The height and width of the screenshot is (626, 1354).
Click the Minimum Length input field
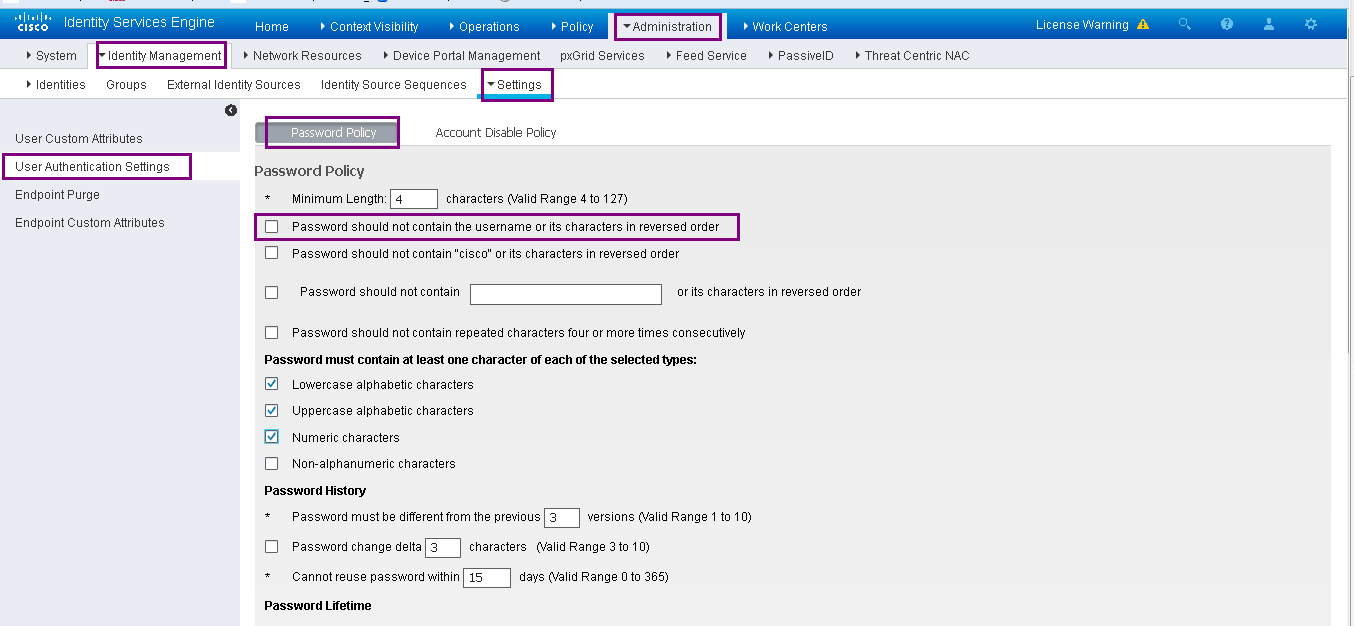[414, 198]
